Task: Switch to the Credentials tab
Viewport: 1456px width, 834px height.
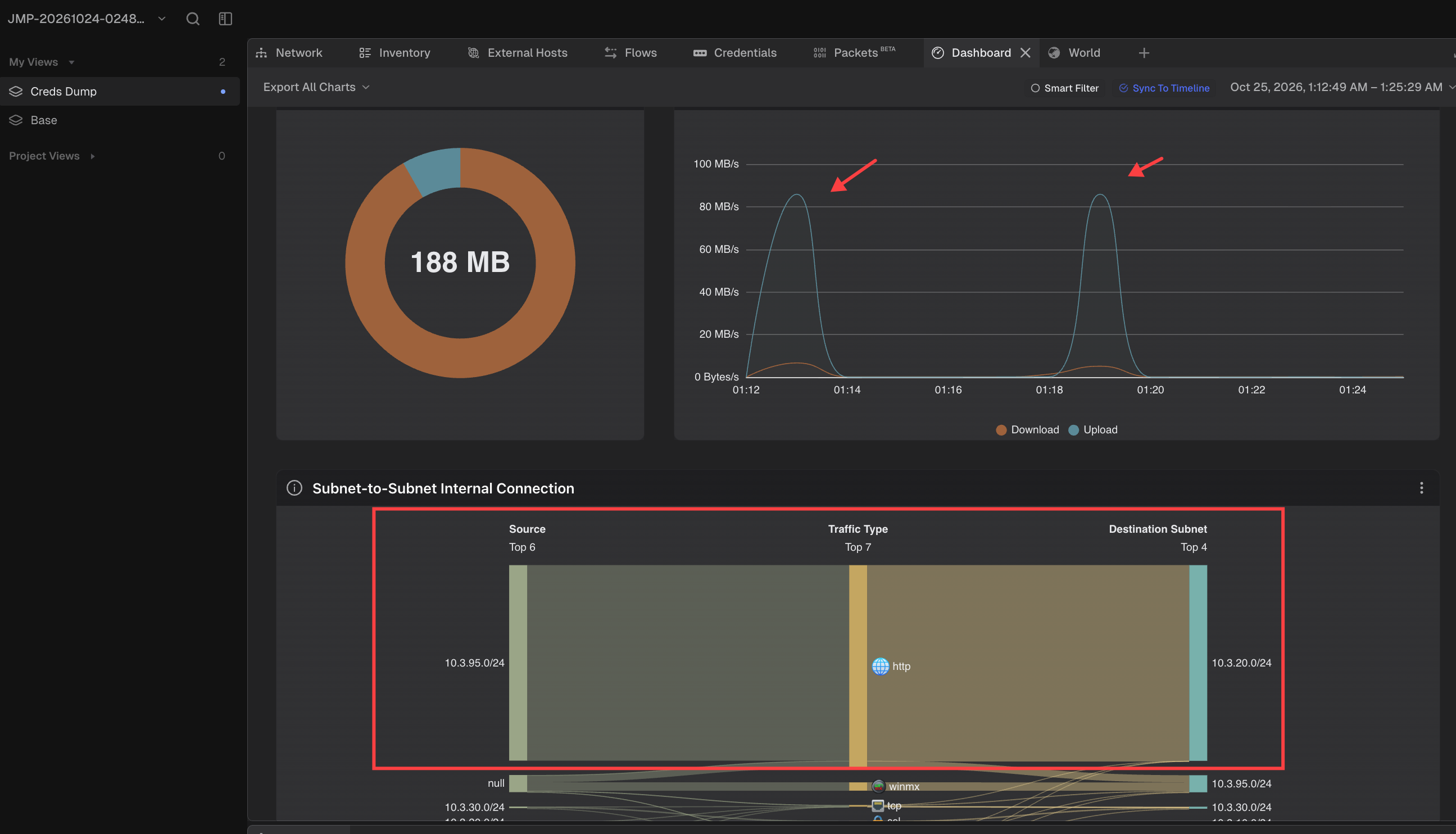Action: pos(735,53)
